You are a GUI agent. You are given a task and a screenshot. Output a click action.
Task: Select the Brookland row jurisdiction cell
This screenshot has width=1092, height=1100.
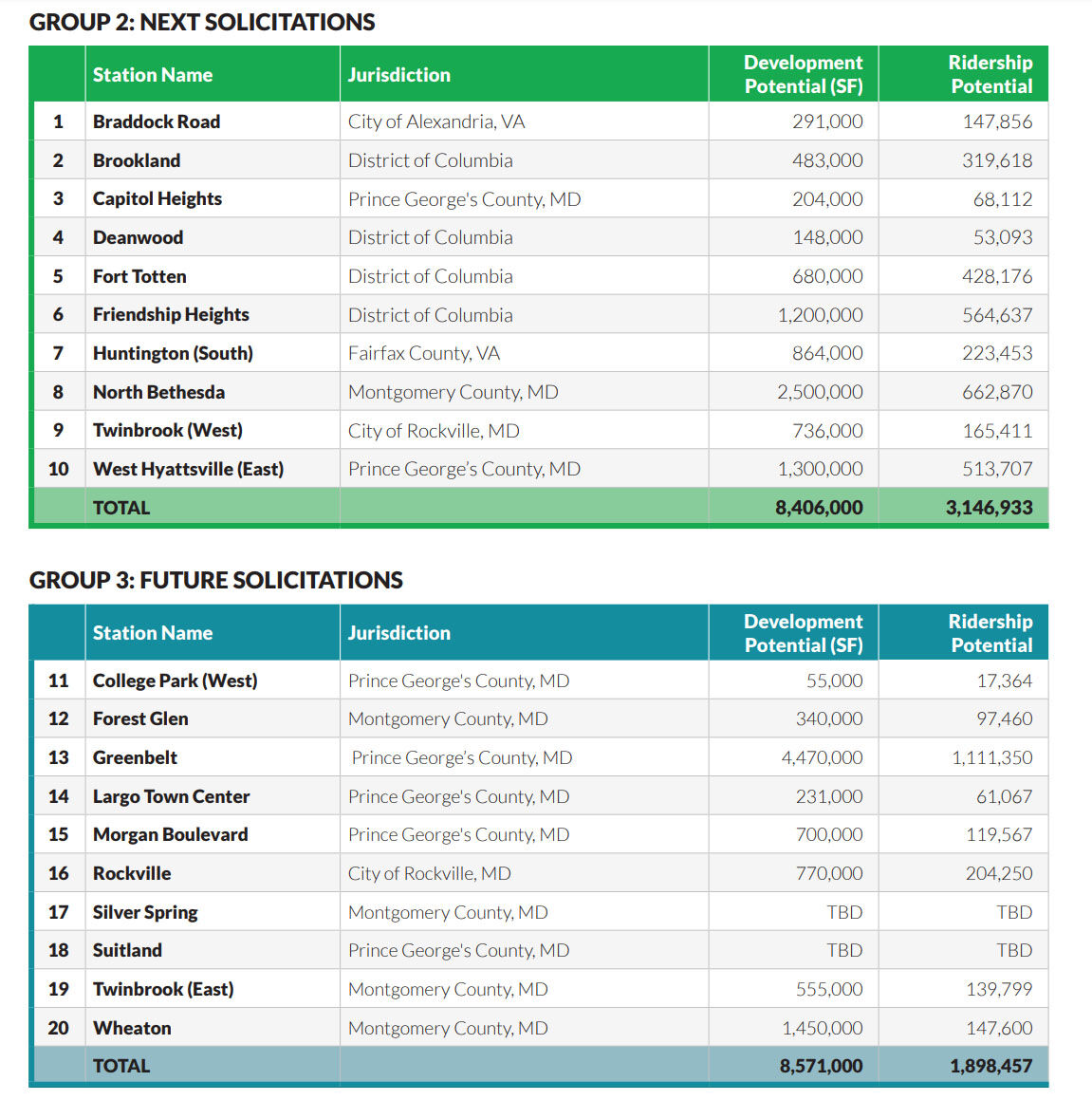[430, 160]
